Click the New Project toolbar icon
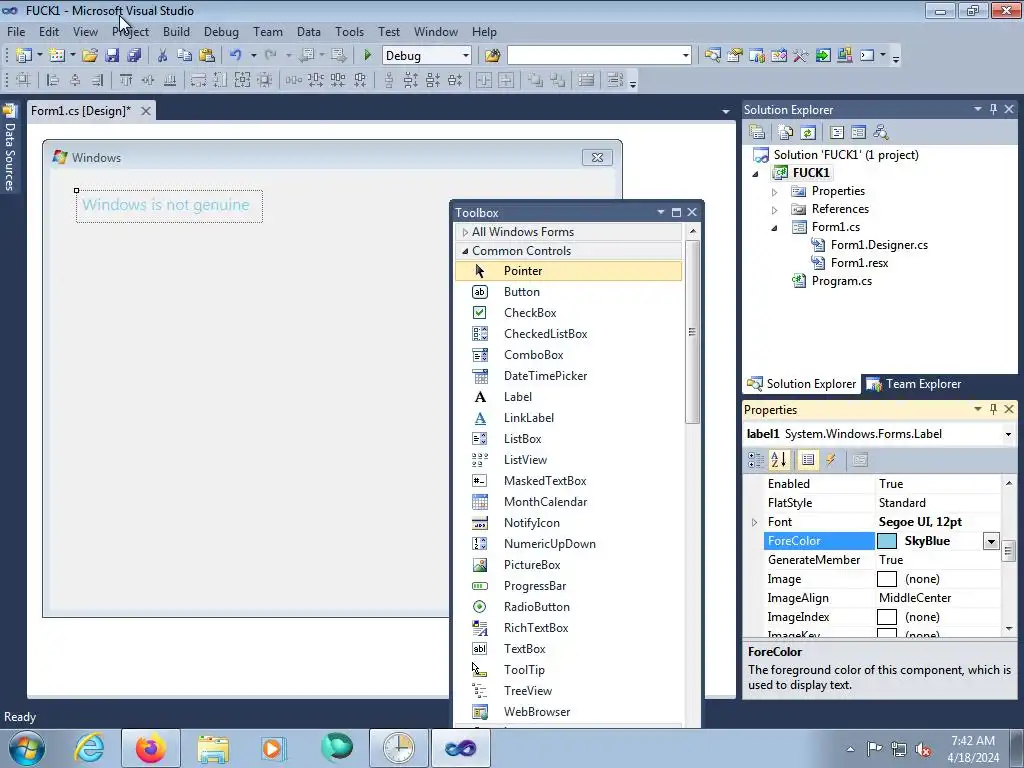1024x768 pixels. [x=24, y=56]
